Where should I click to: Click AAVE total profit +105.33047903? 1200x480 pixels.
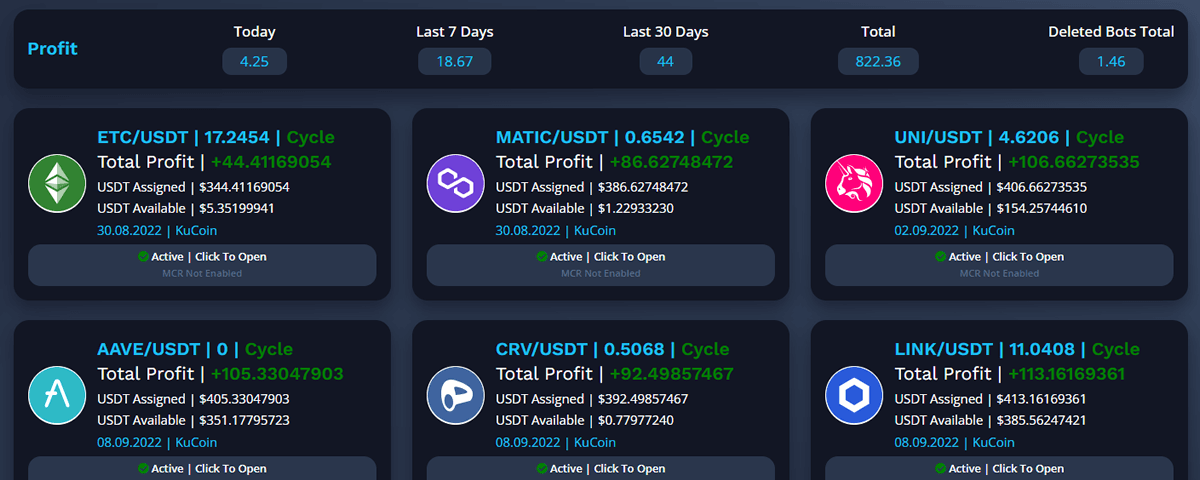[x=277, y=373]
